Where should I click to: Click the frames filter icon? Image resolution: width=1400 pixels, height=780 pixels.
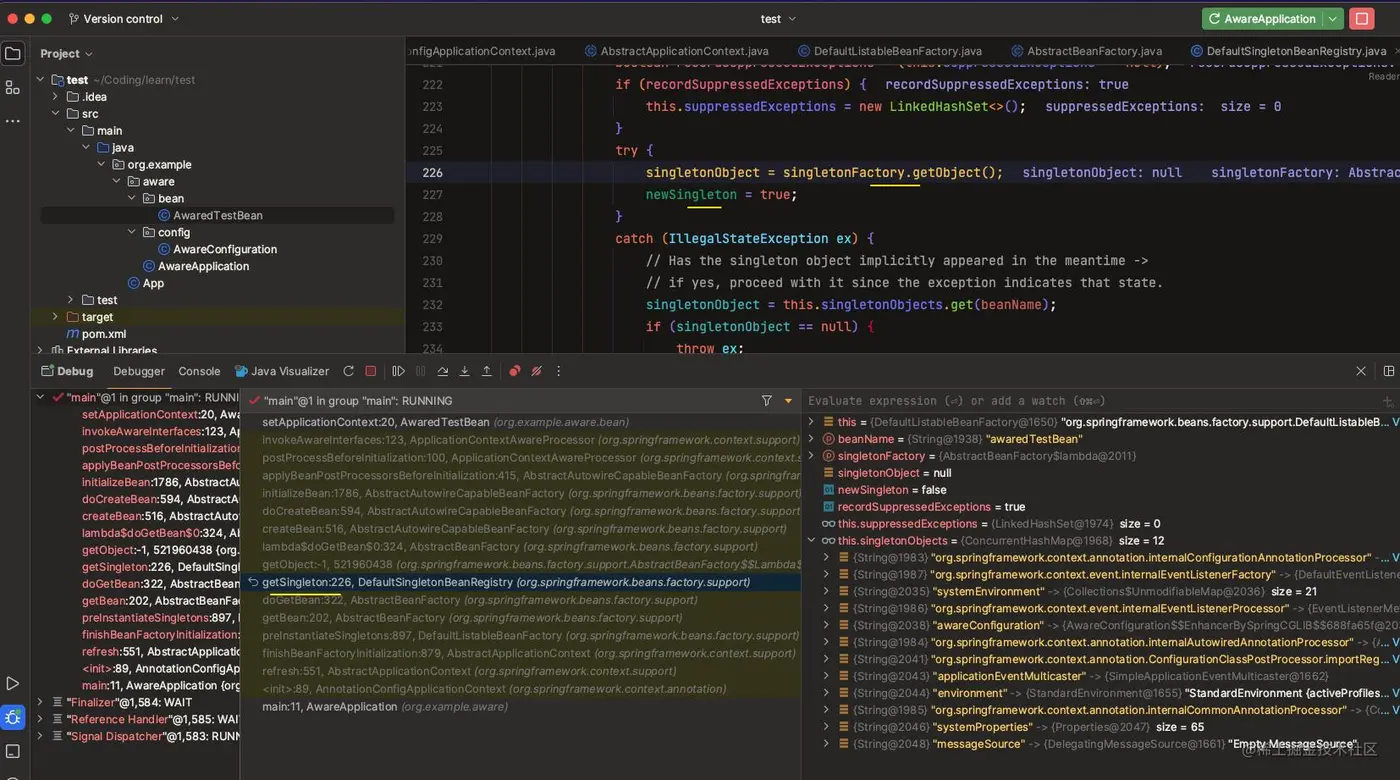(x=767, y=400)
